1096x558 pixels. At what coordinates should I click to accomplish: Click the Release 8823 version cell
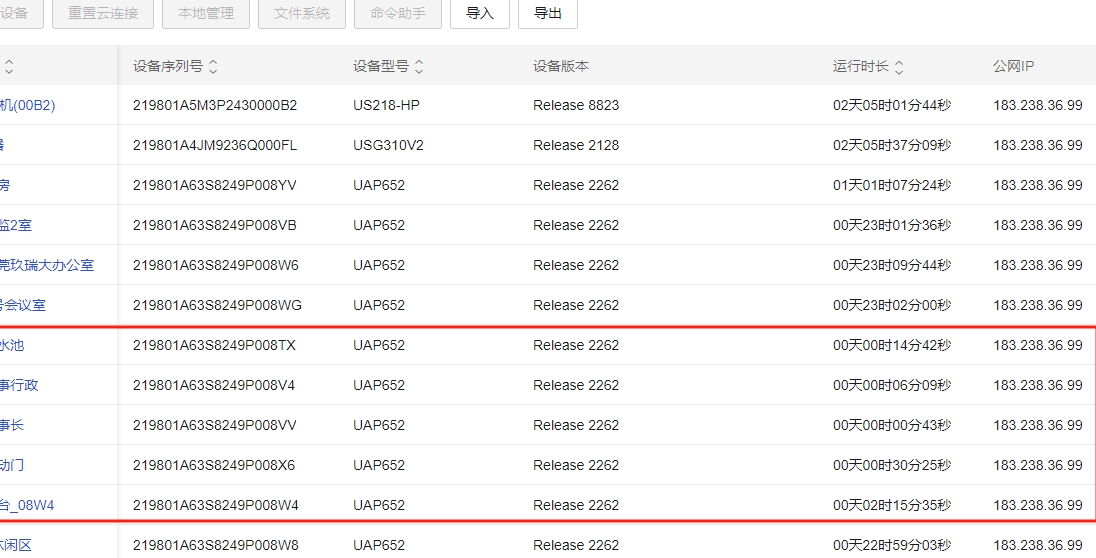(x=576, y=105)
